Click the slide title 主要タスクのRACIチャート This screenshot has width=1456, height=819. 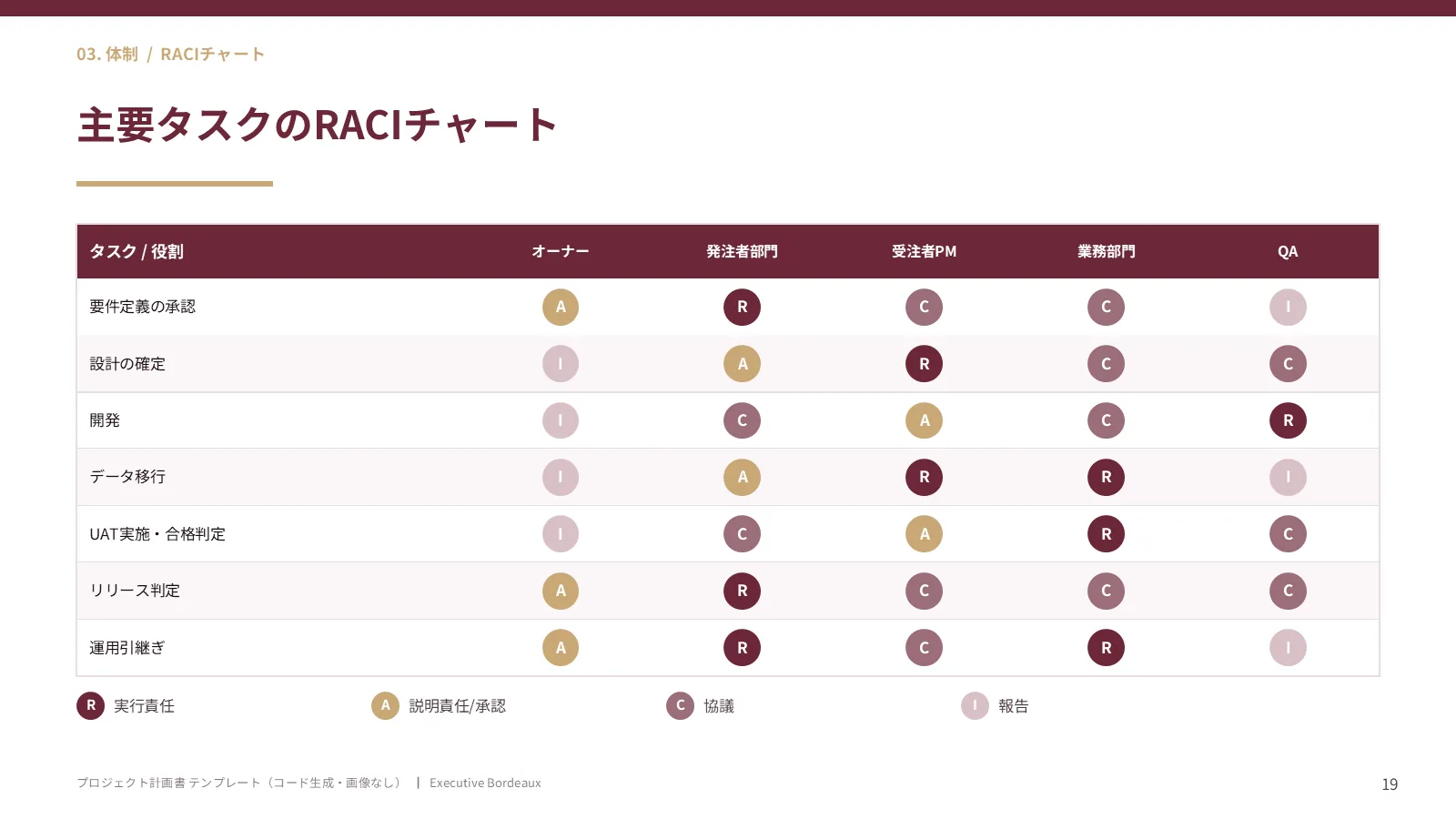click(x=318, y=125)
